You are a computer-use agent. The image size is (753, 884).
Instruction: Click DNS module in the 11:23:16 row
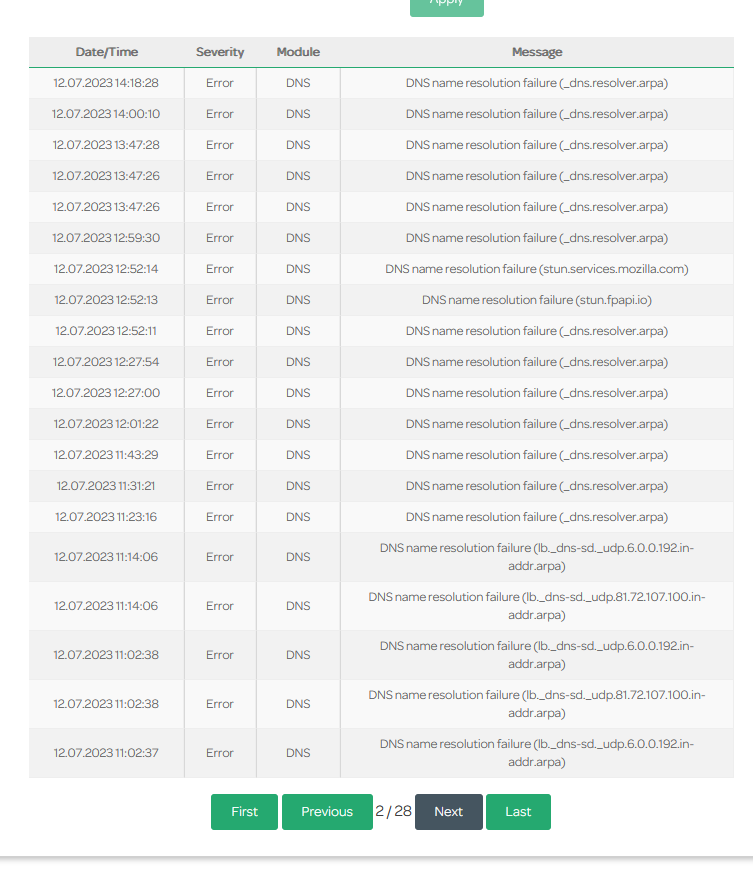pyautogui.click(x=298, y=517)
